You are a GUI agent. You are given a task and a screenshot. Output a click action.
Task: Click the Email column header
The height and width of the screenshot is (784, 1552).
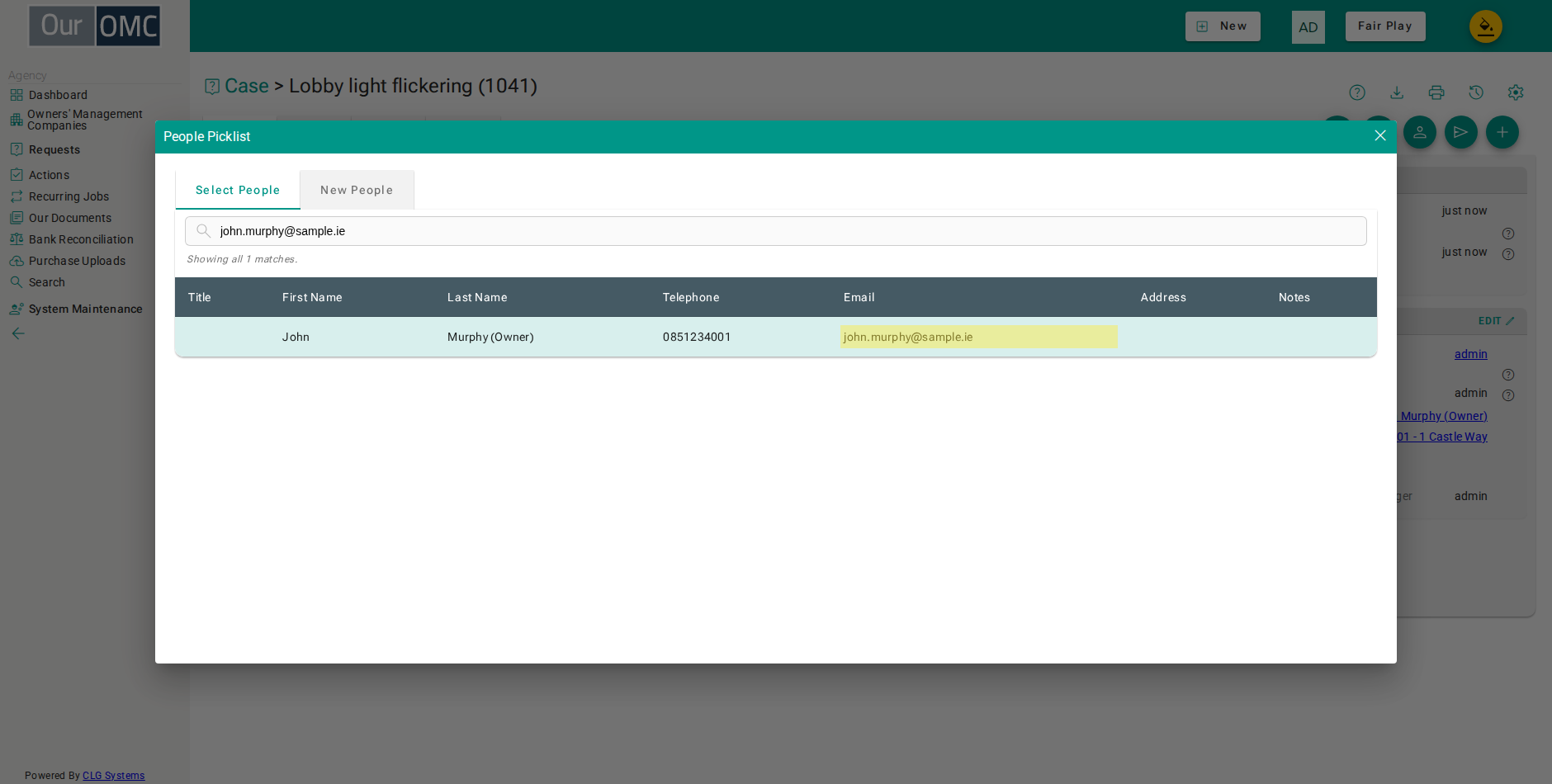pyautogui.click(x=859, y=297)
